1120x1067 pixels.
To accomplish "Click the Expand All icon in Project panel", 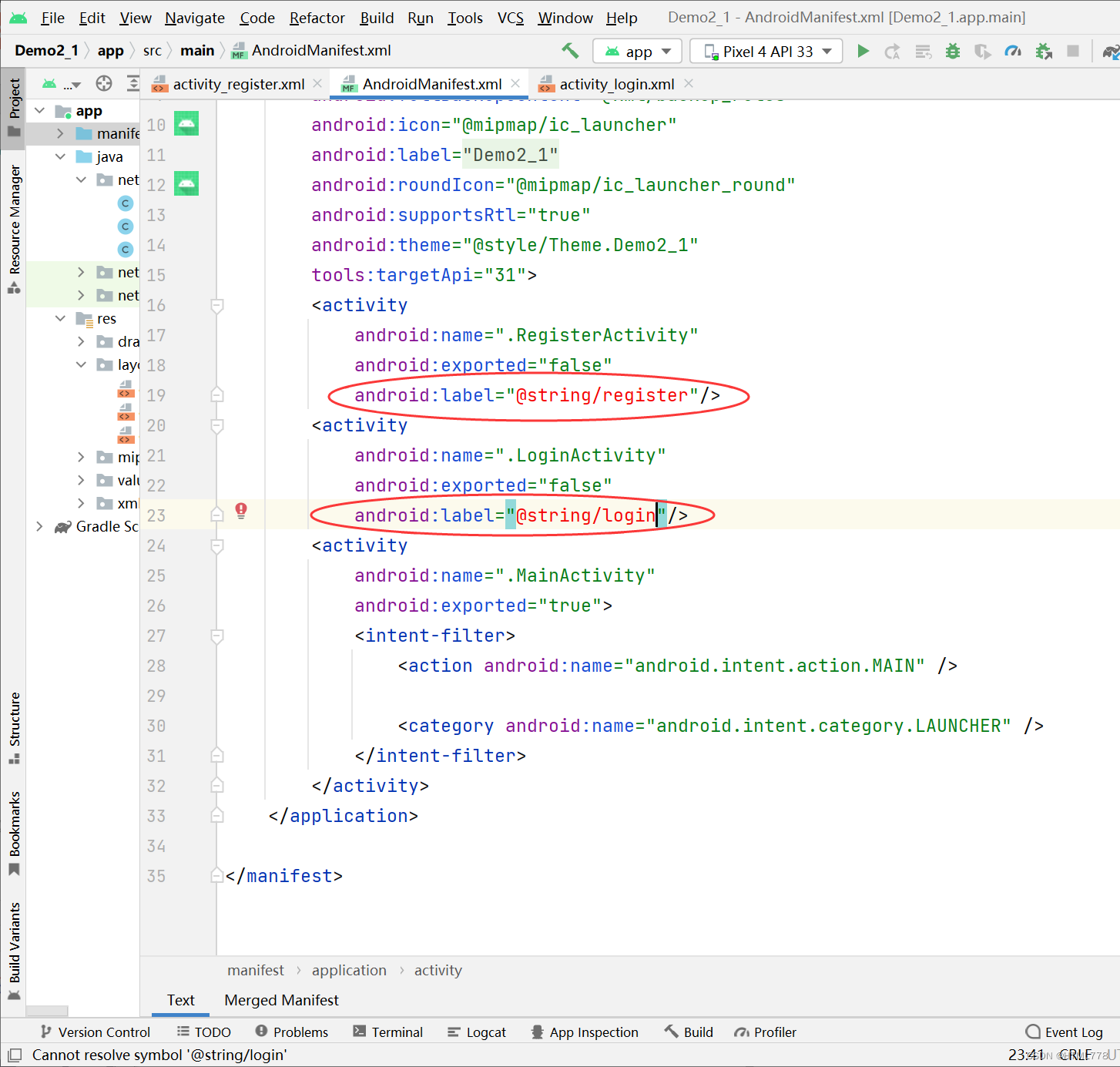I will click(133, 83).
